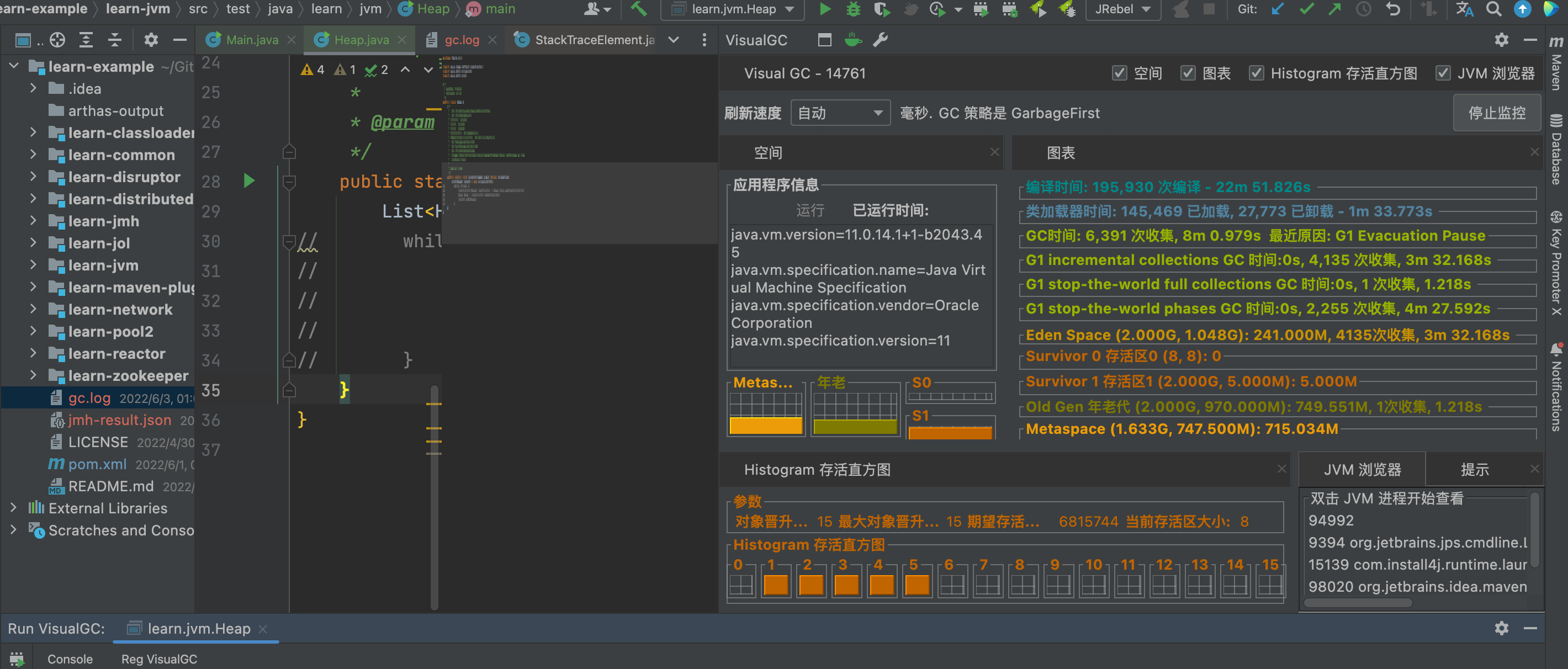Expand the learn-jvm folder in tree
Image resolution: width=1568 pixels, height=669 pixels.
click(34, 266)
